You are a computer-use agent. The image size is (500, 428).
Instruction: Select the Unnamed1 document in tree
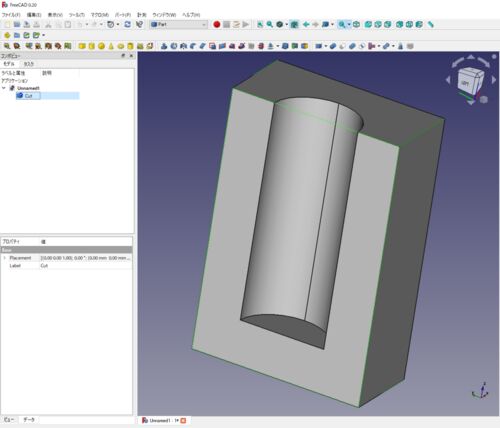point(28,88)
